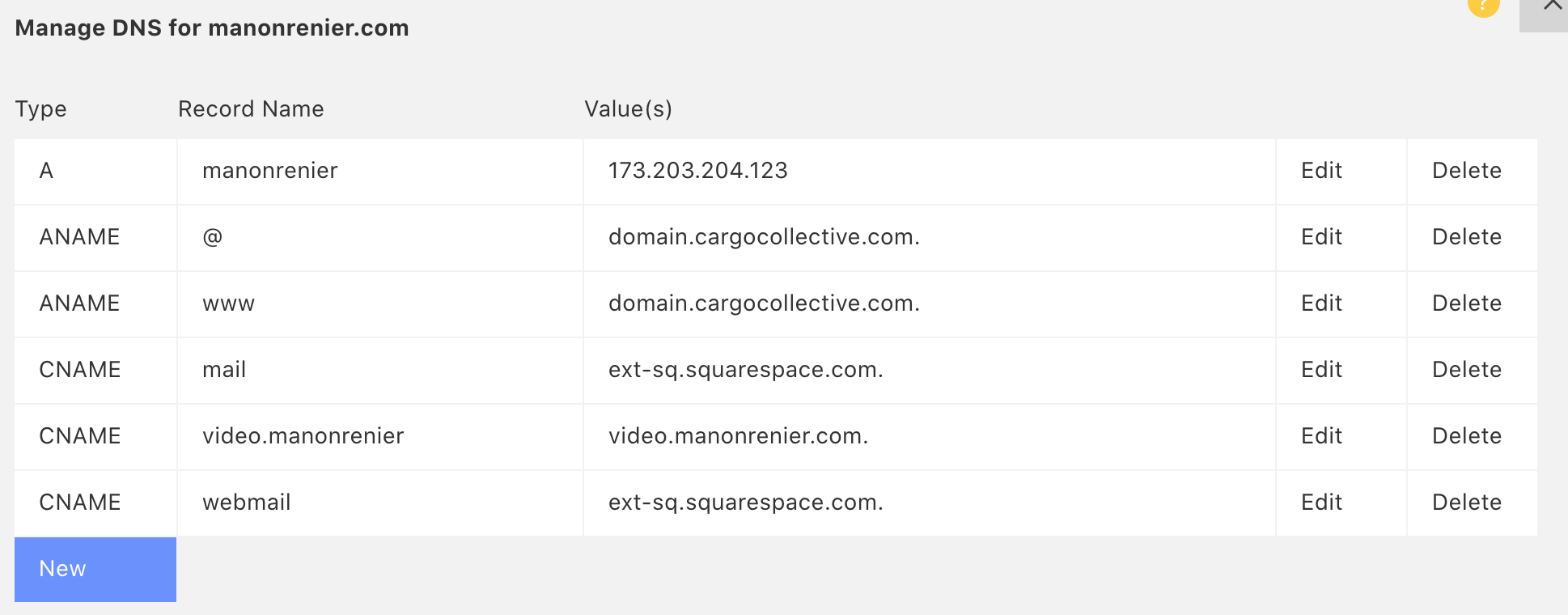1568x615 pixels.
Task: Click the video.manonrenier.com. value cell
Action: (738, 436)
